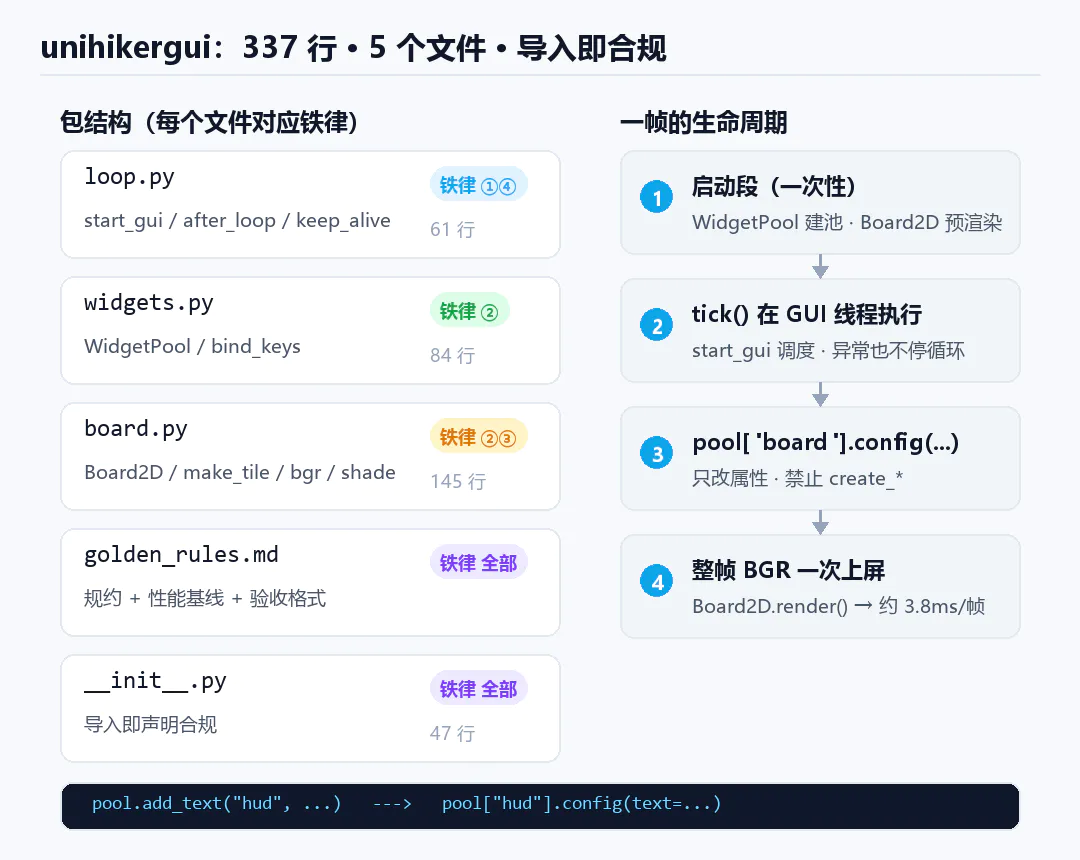
Task: Click '导入即声明合规' description text
Action: point(150,724)
